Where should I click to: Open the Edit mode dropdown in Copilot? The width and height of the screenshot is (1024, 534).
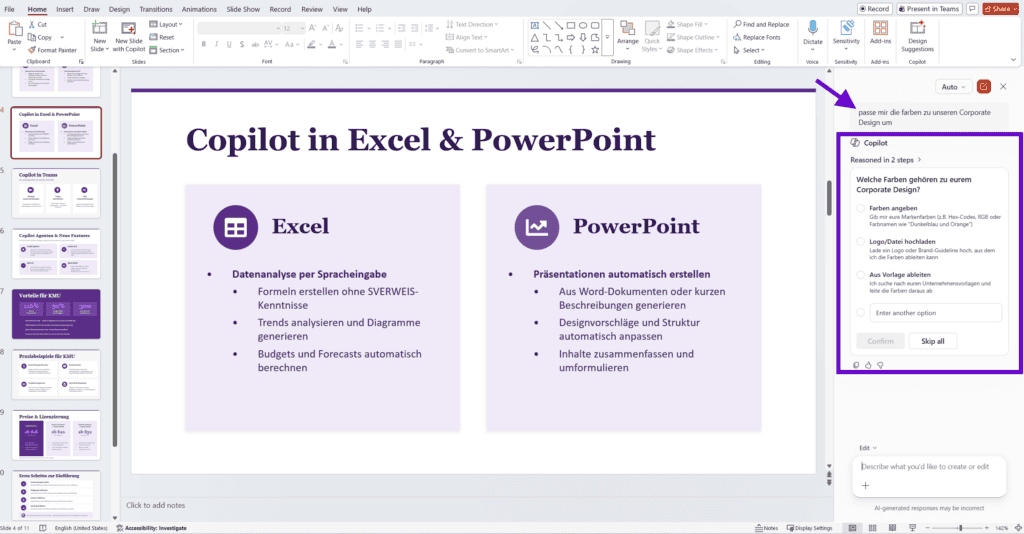[868, 448]
